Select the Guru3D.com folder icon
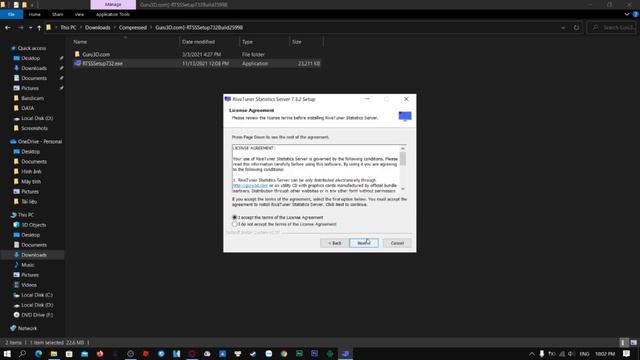This screenshot has height=360, width=640. point(77,54)
